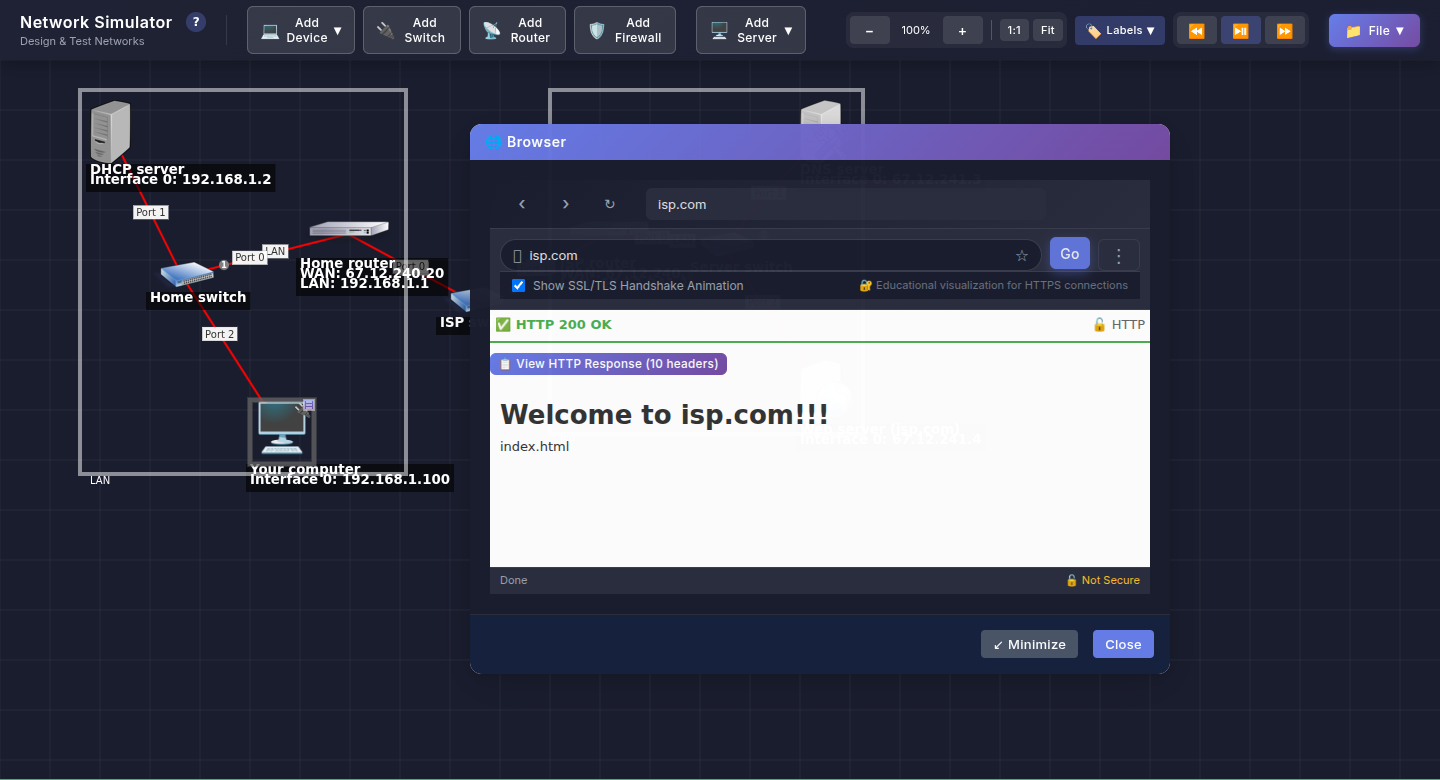Open the Add Server dropdown

[751, 30]
